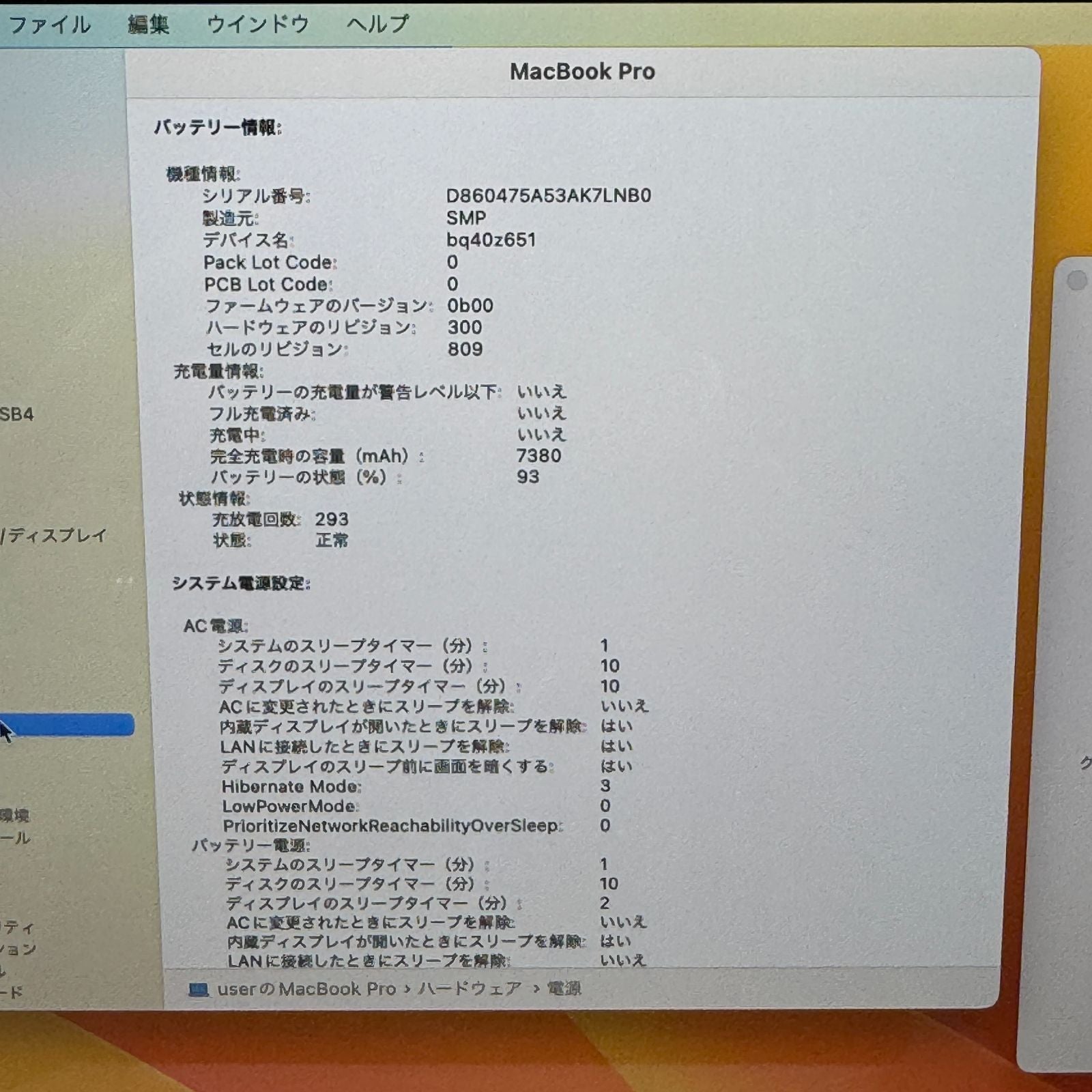The width and height of the screenshot is (1092, 1092).
Task: Click '電源' in the path bar
Action: (x=564, y=989)
